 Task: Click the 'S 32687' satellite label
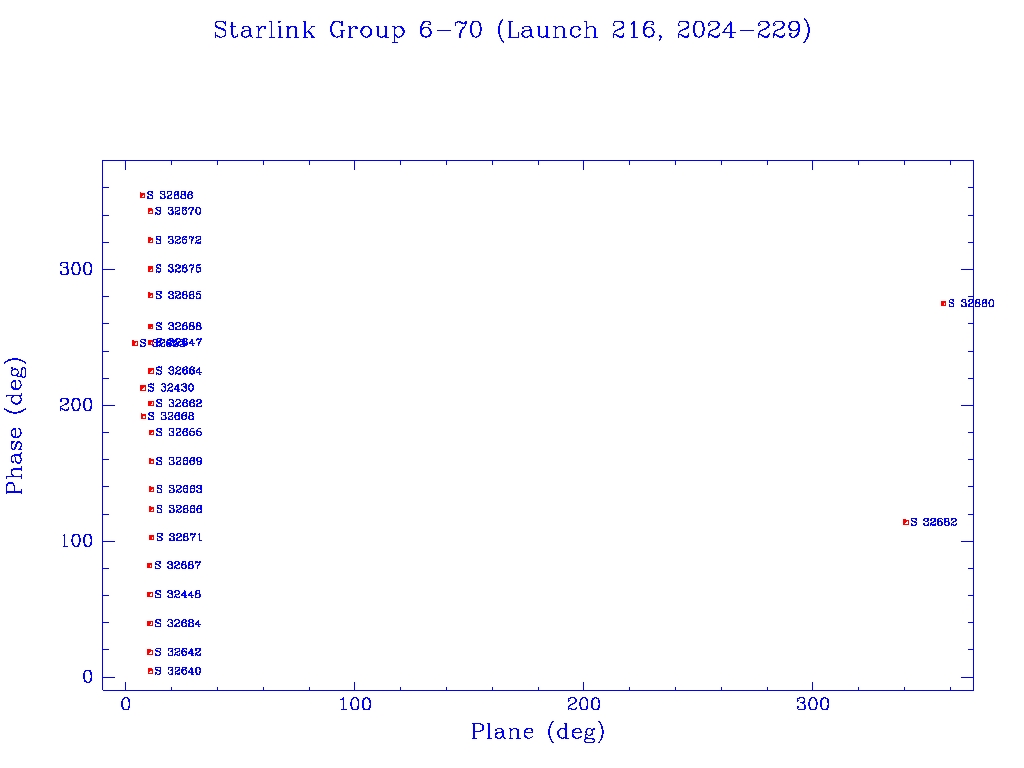(x=178, y=566)
